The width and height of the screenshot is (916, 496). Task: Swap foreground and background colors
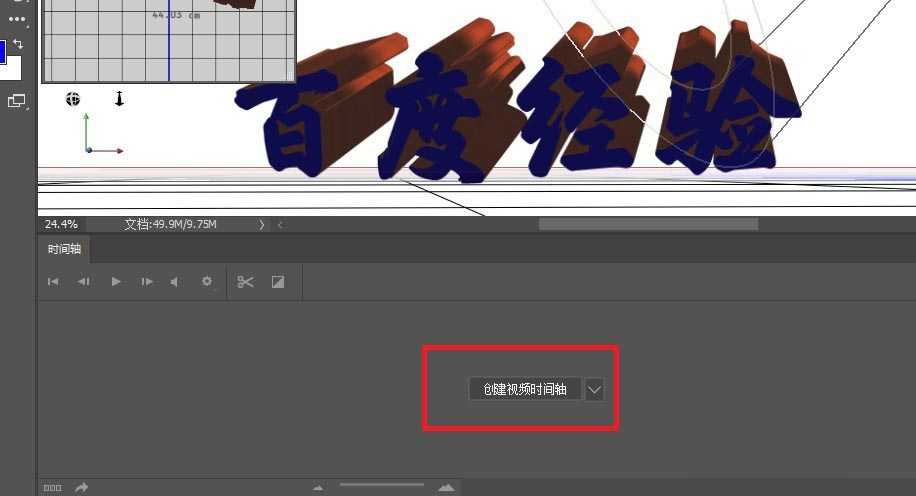pos(18,44)
